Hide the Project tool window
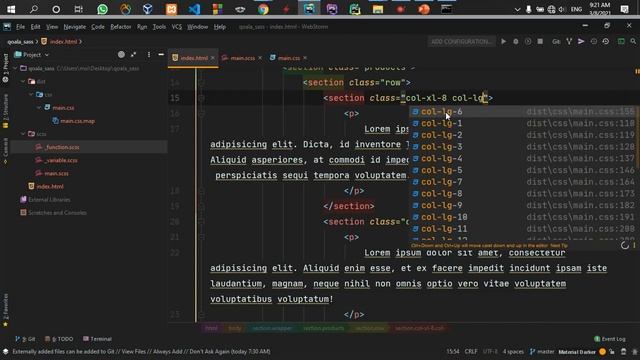The height and width of the screenshot is (360, 640). point(161,54)
